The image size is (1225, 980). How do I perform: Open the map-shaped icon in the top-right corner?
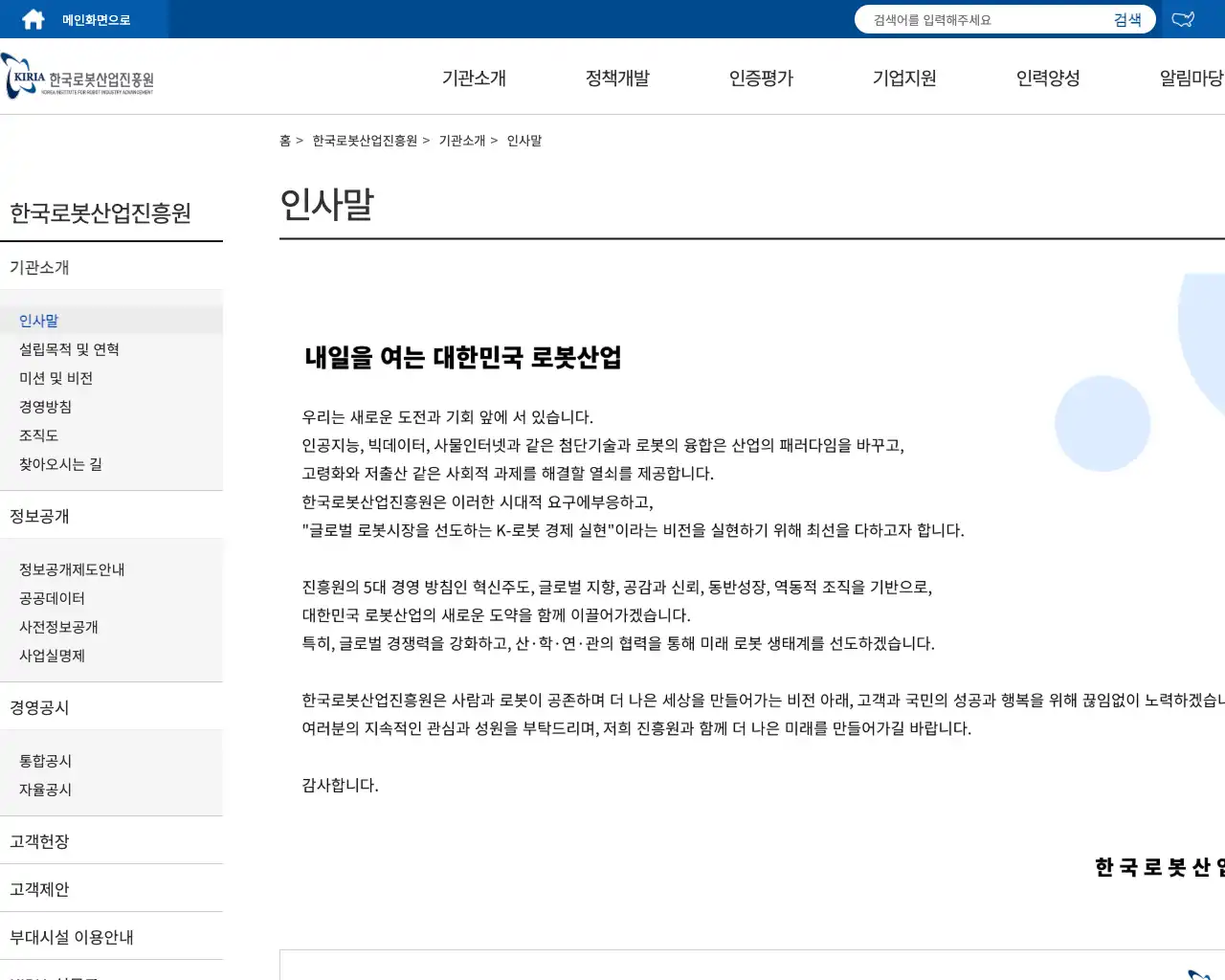pyautogui.click(x=1183, y=18)
